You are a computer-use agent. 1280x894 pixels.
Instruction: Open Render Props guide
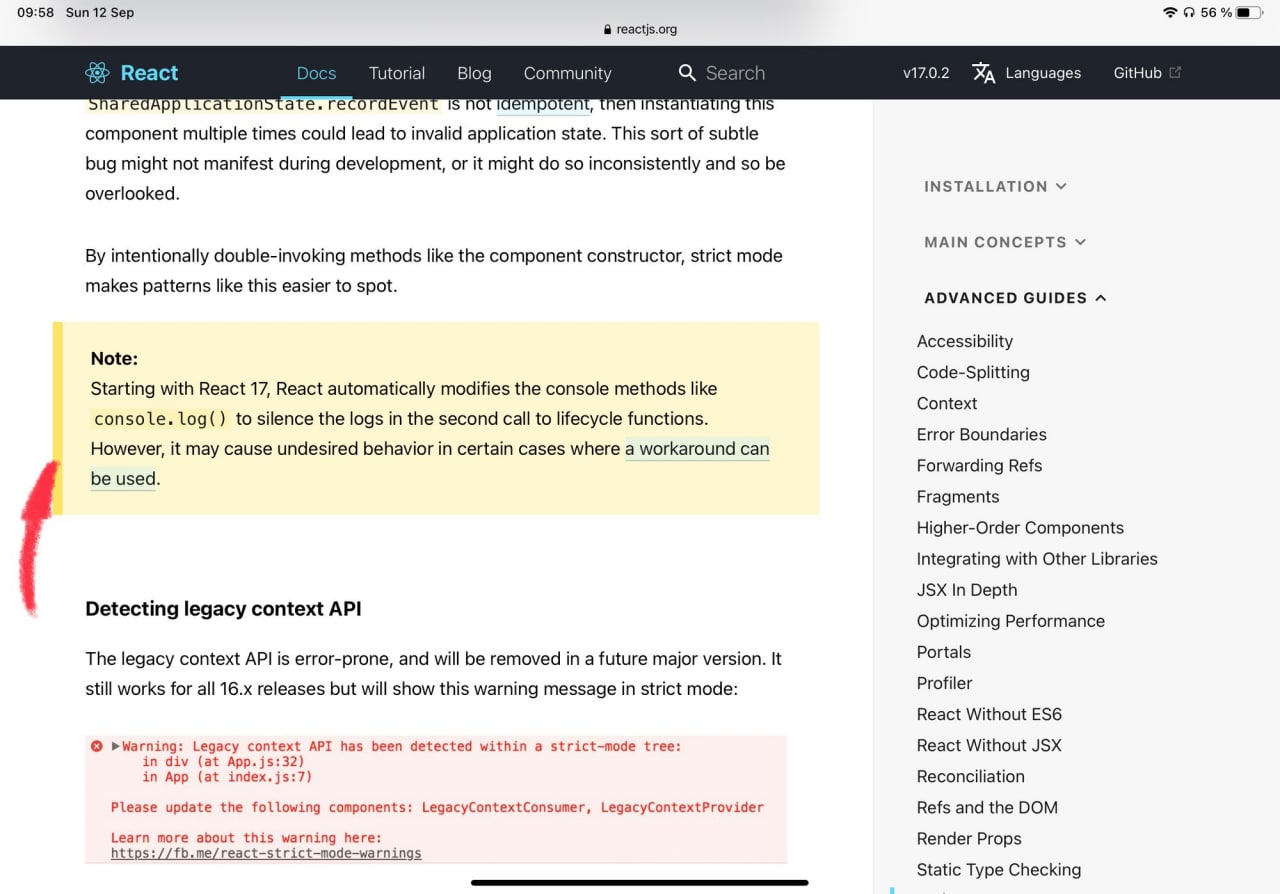pyautogui.click(x=969, y=837)
